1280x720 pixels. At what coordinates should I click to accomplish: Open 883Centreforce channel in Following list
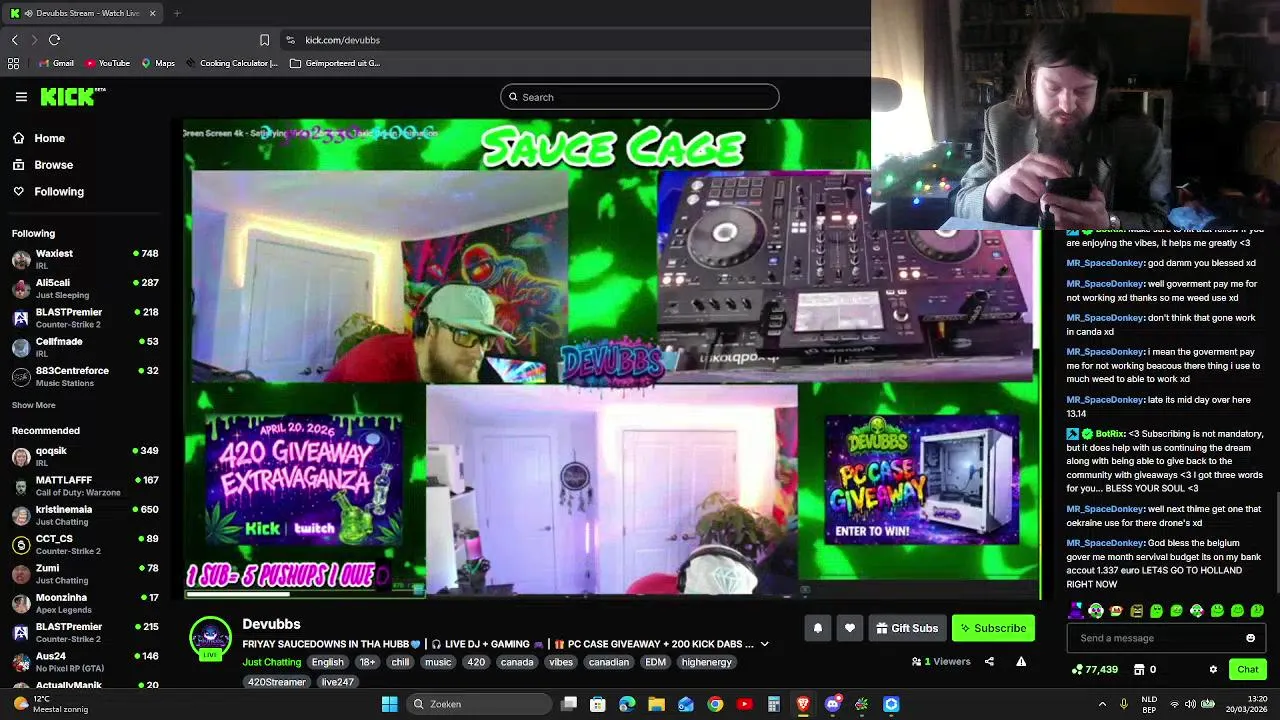85,376
